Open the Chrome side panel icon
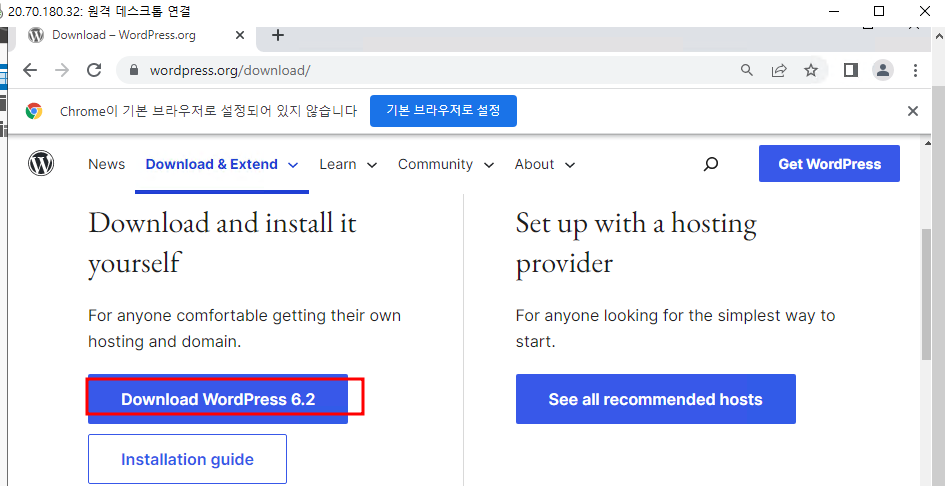Image resolution: width=945 pixels, height=486 pixels. click(850, 71)
